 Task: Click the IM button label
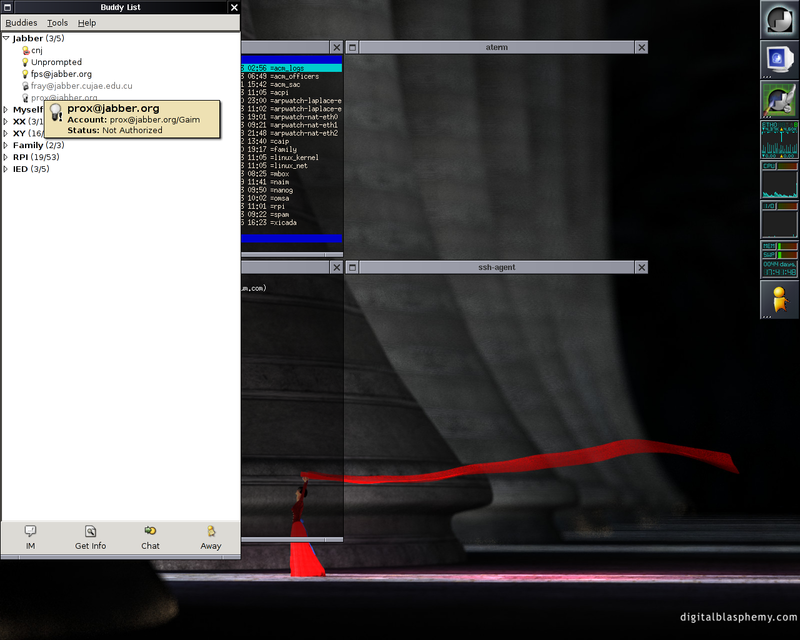pyautogui.click(x=30, y=546)
